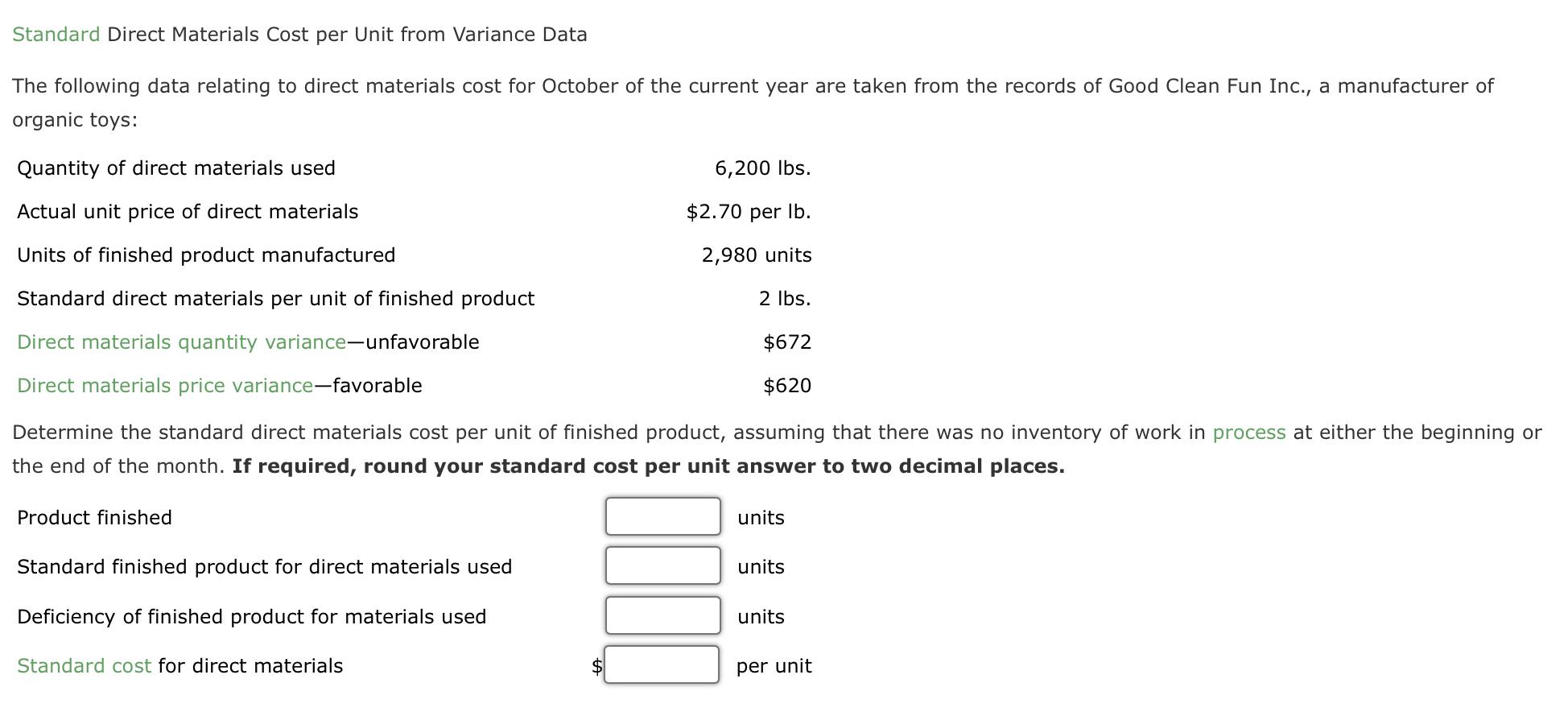This screenshot has height=708, width=1568.
Task: Click inside the Product finished units field
Action: click(x=661, y=516)
